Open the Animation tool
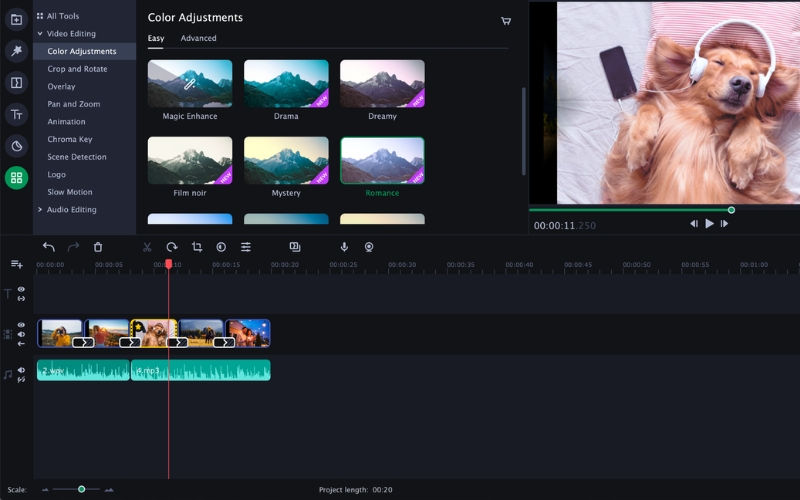This screenshot has width=800, height=500. click(x=66, y=122)
